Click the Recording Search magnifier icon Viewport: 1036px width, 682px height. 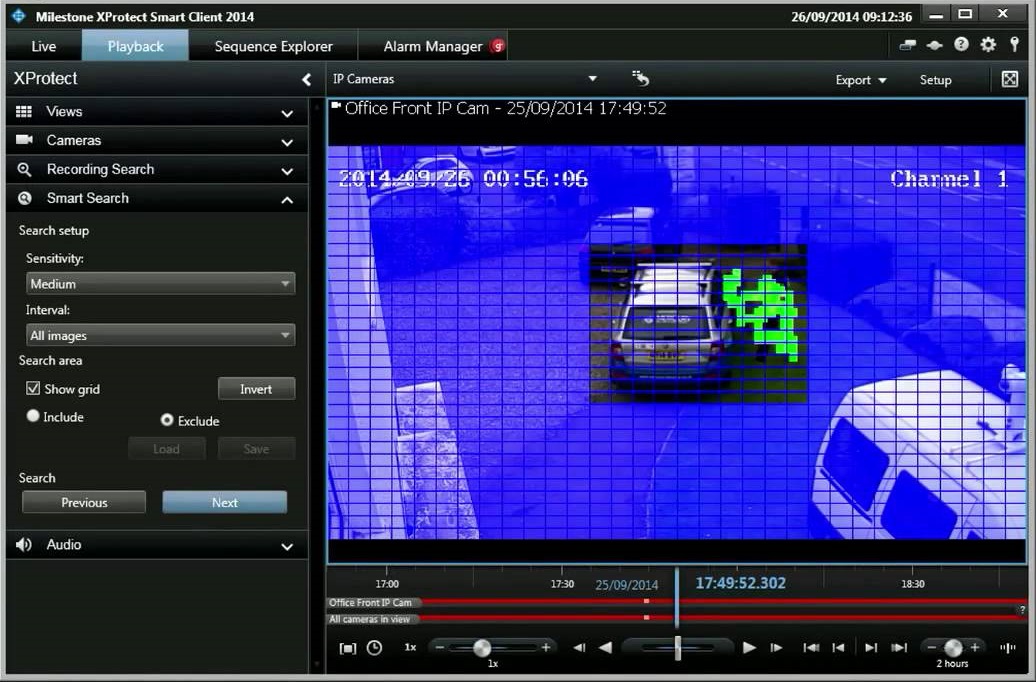[24, 169]
